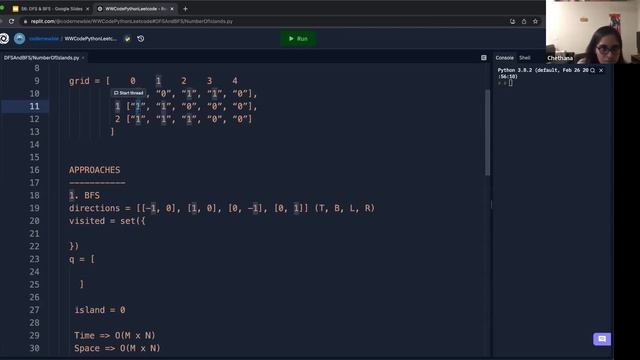
Task: Toggle the editor layout panel icon
Action: (x=484, y=58)
